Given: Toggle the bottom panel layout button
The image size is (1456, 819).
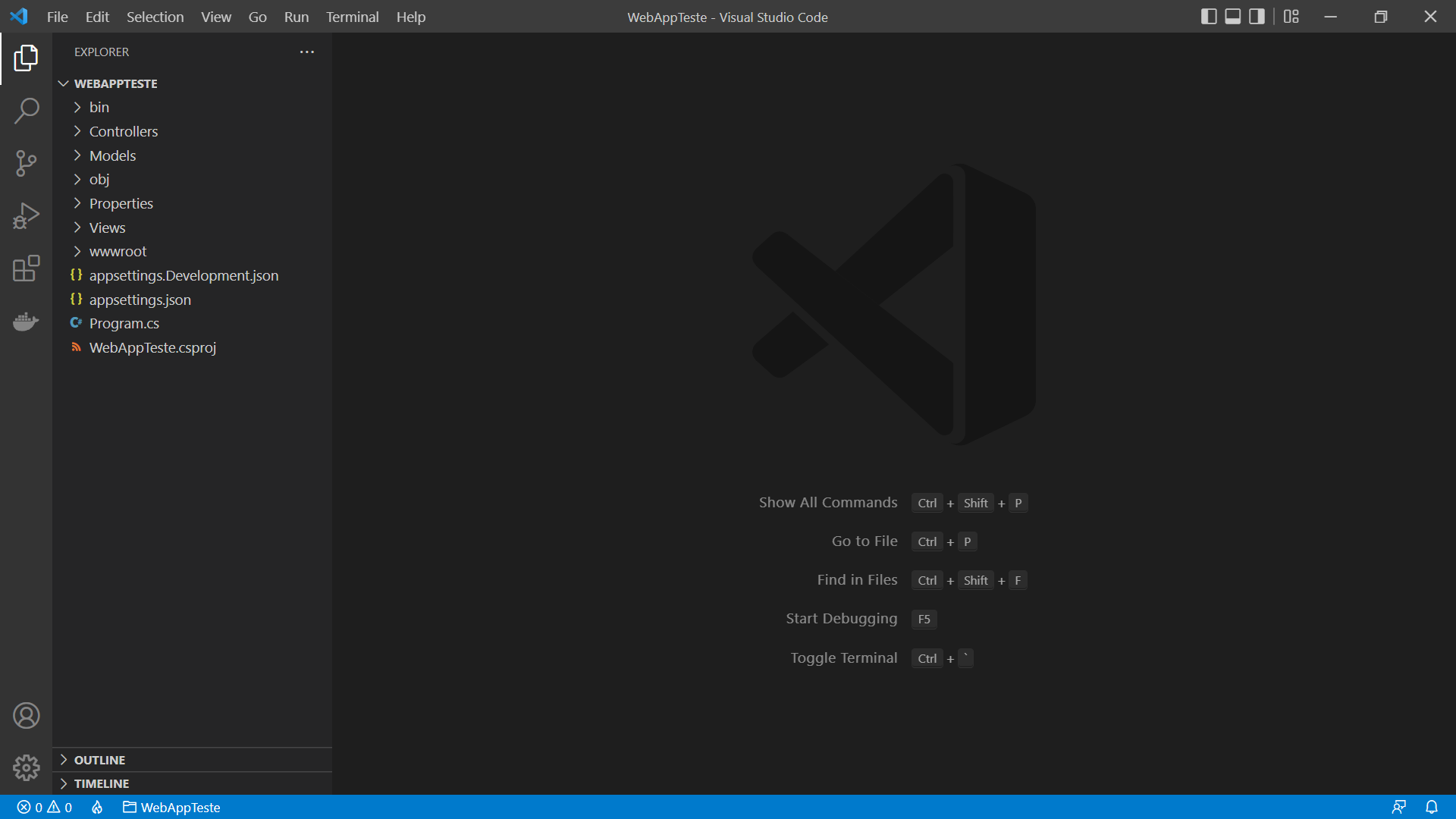Looking at the screenshot, I should tap(1233, 17).
